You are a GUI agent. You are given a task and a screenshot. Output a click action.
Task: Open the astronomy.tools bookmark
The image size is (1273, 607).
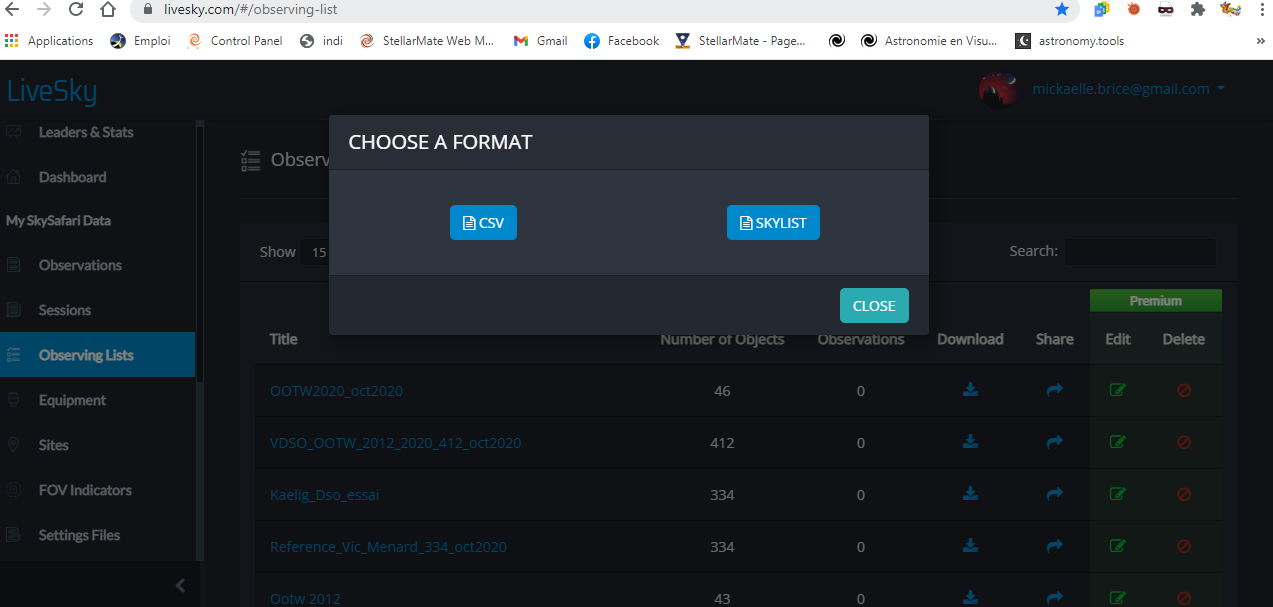[1070, 41]
